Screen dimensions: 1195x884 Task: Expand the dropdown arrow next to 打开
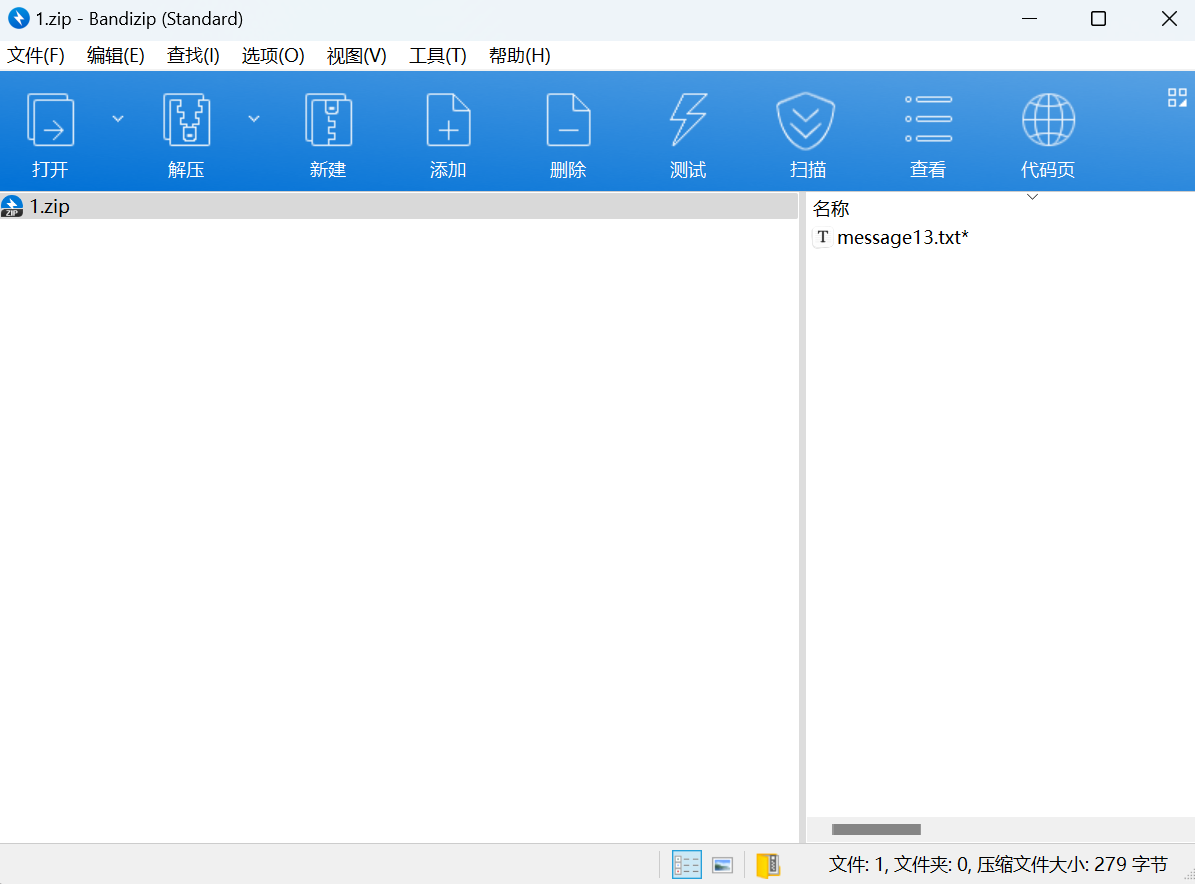pos(118,119)
